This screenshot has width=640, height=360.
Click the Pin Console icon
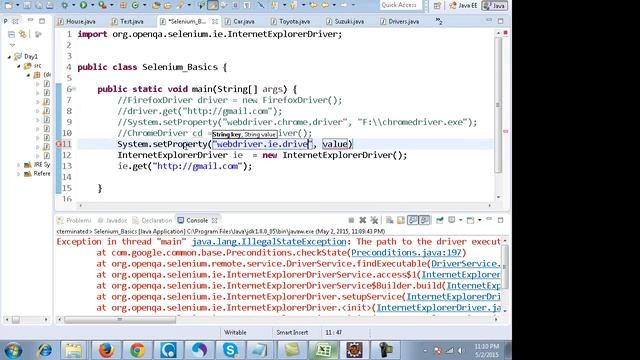click(x=440, y=220)
